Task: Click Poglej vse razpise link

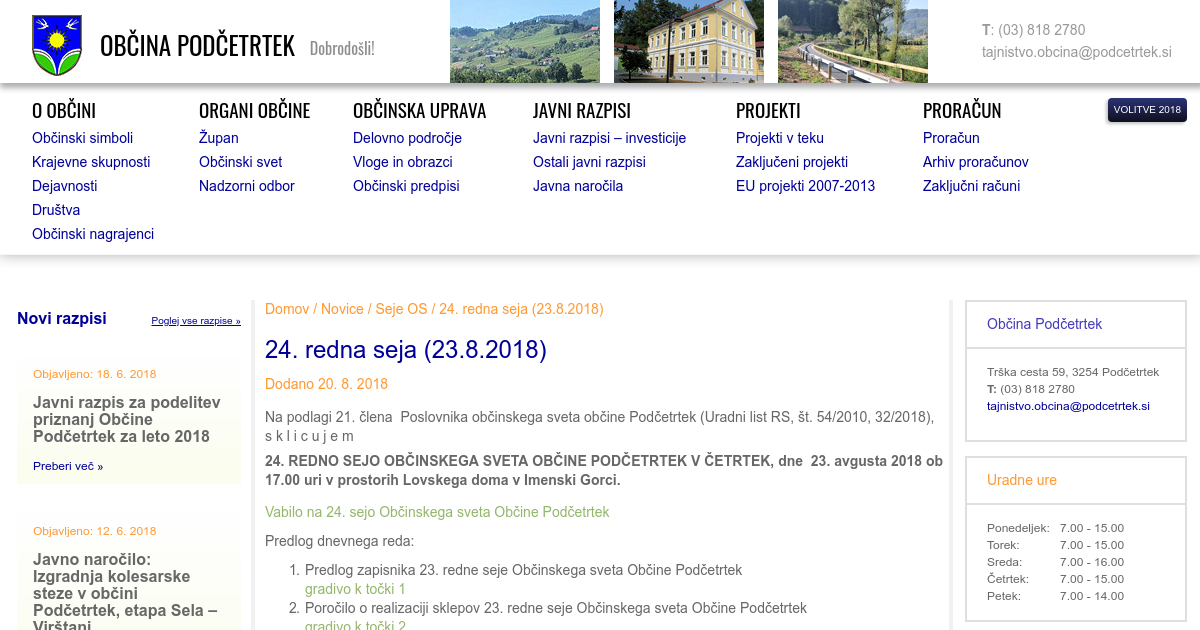Action: click(196, 321)
